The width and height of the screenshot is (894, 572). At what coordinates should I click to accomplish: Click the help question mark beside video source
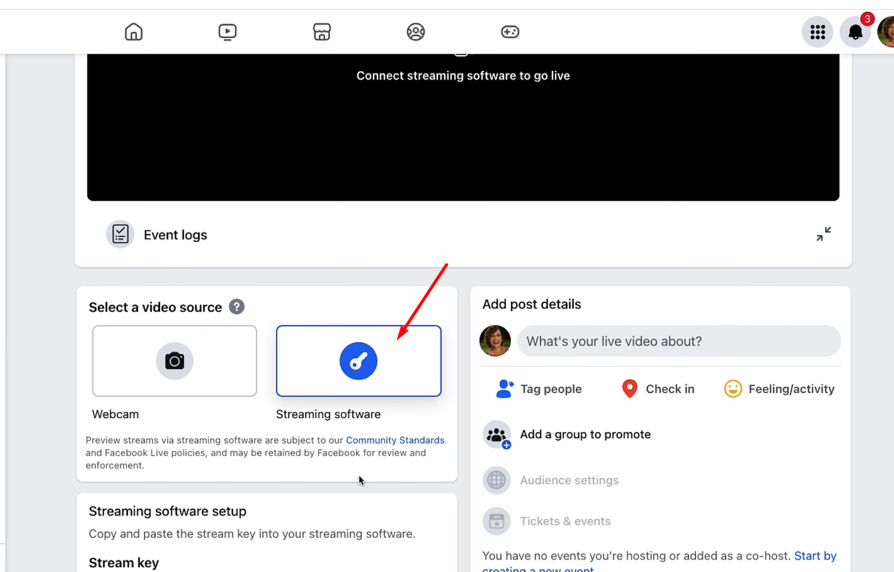237,307
